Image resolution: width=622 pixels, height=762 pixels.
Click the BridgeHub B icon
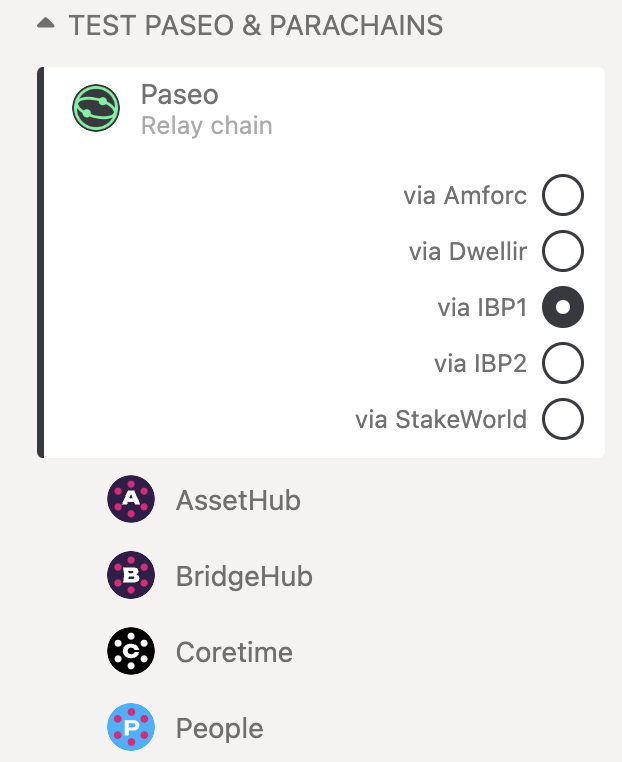pyautogui.click(x=131, y=575)
